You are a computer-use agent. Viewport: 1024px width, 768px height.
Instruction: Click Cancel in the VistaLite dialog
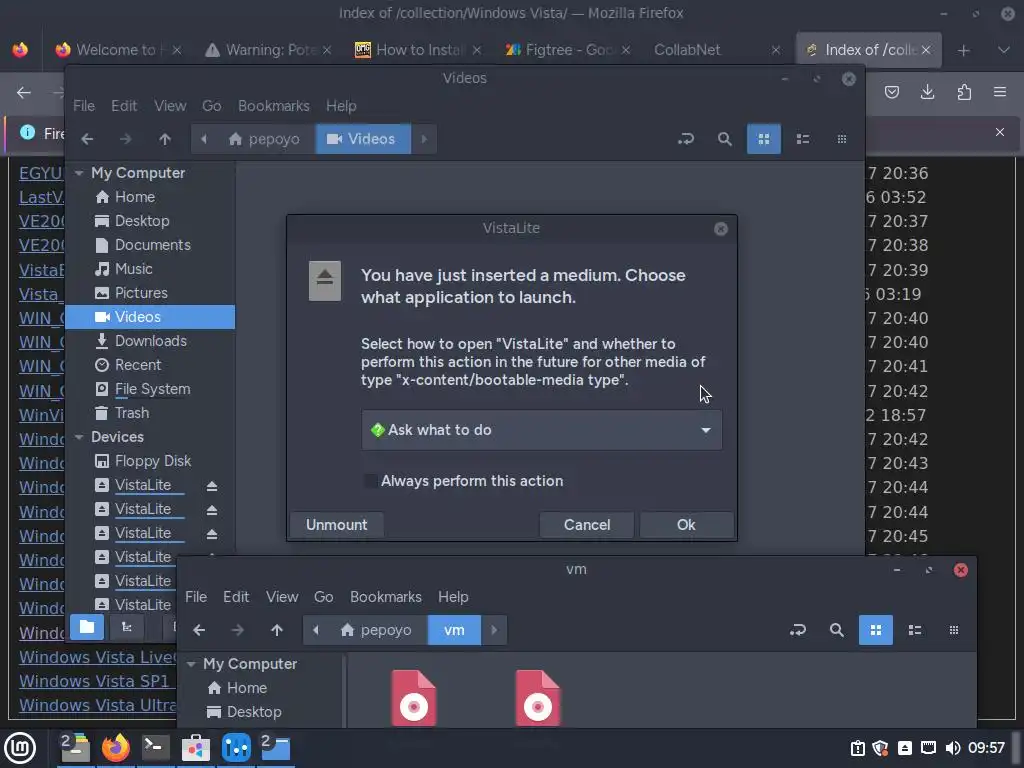[586, 525]
